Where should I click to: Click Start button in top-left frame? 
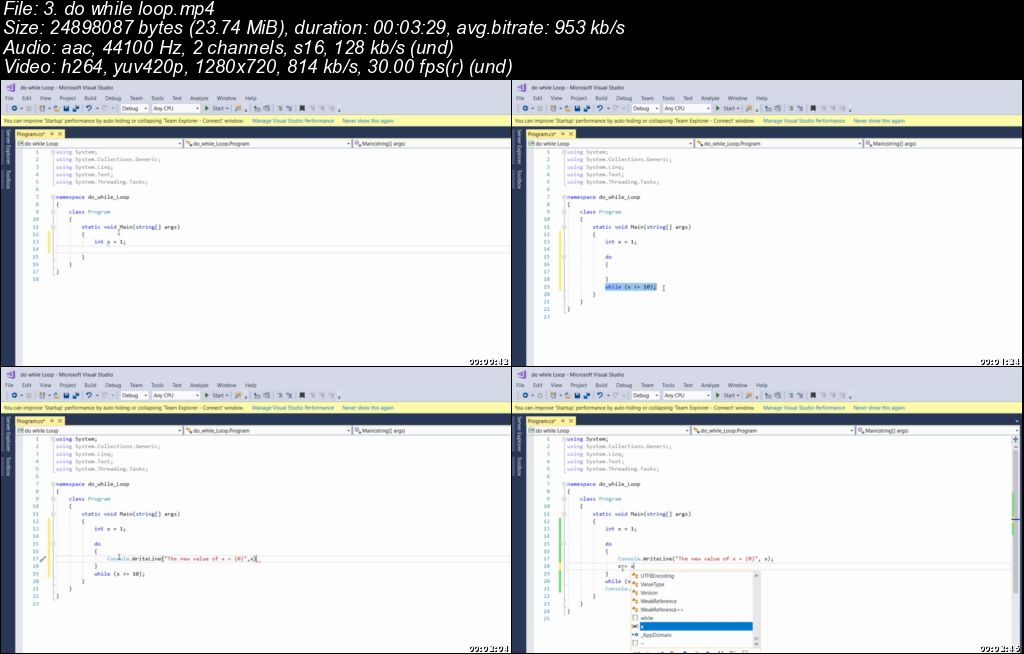pos(216,108)
